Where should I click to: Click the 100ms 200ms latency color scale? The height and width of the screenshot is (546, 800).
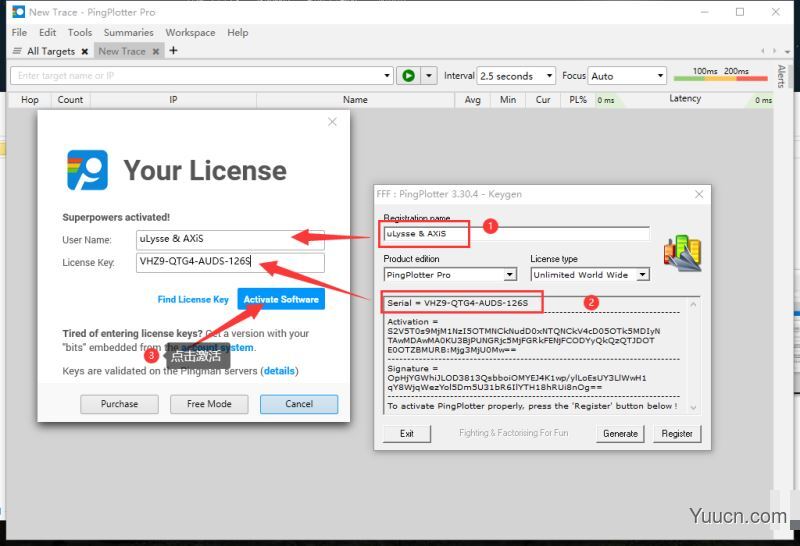click(720, 76)
